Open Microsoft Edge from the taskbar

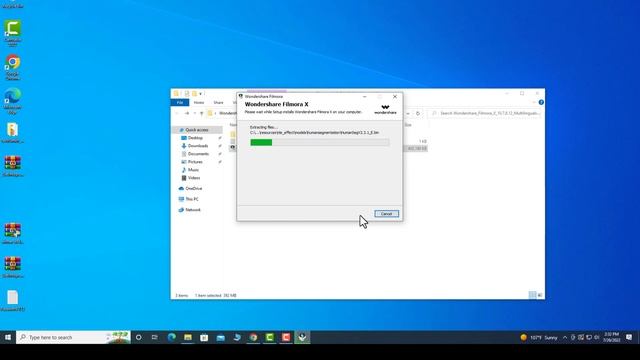tap(171, 337)
